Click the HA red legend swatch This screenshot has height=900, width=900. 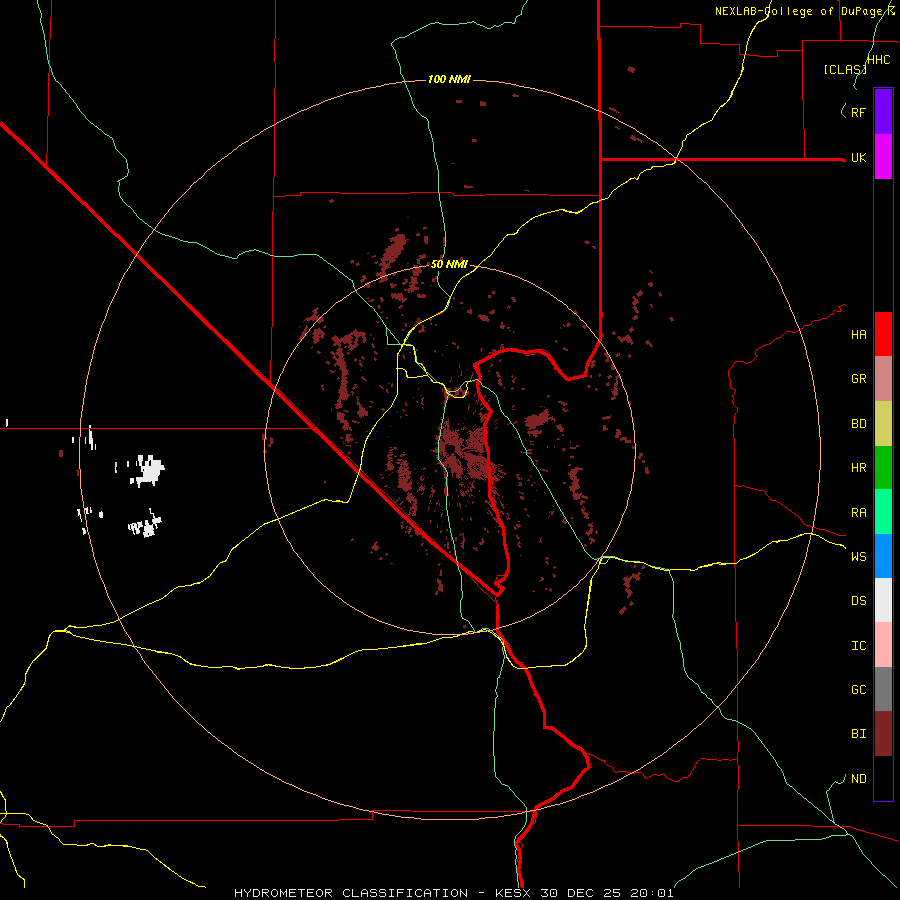[x=883, y=334]
